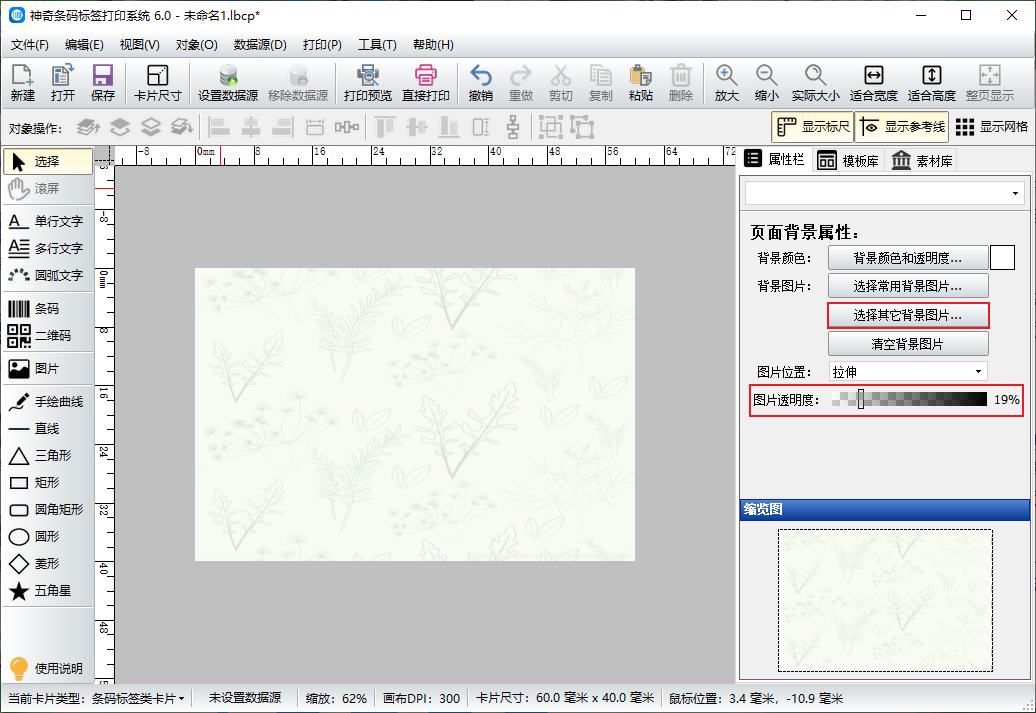
Task: Select the 圆角矩形 rounded rectangle tool
Action: click(x=48, y=509)
